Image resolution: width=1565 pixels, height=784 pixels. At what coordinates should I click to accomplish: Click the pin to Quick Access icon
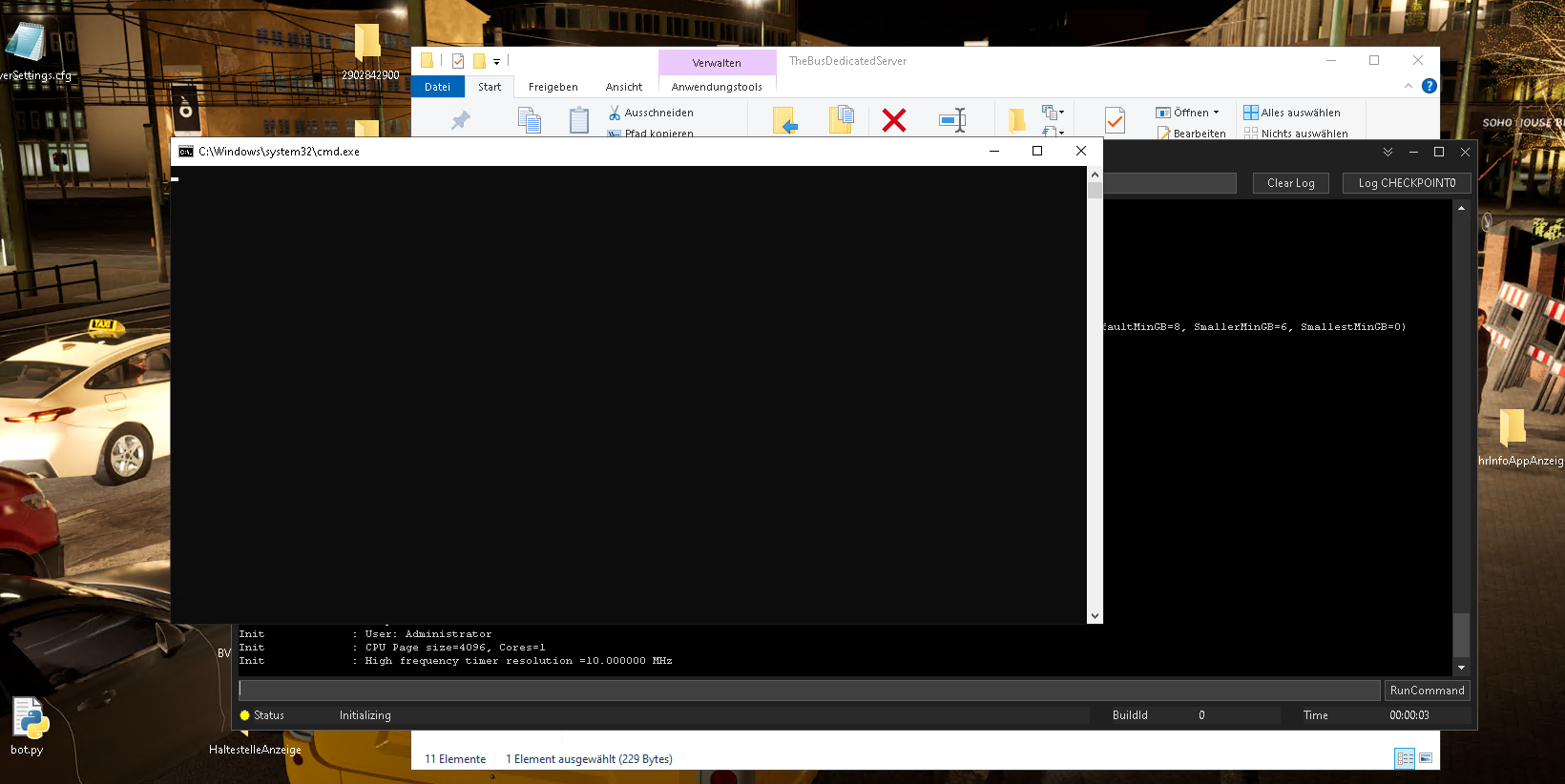coord(461,120)
